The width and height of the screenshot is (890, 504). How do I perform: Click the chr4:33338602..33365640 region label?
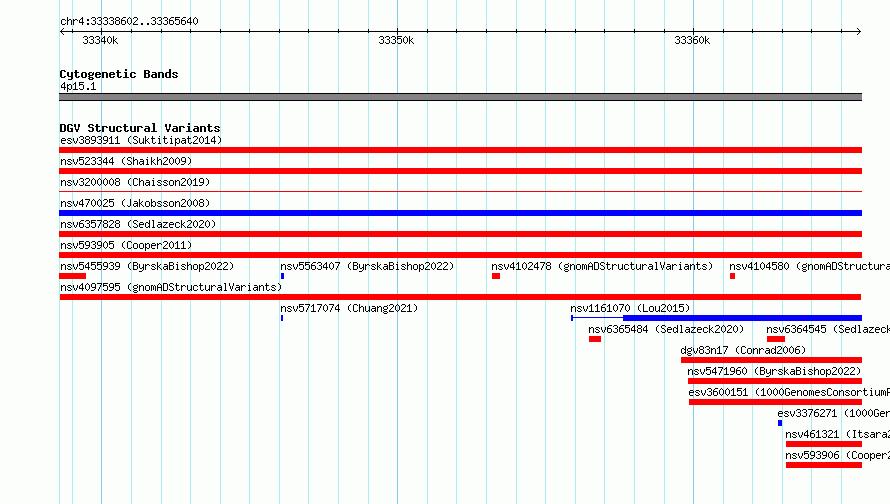coord(129,21)
